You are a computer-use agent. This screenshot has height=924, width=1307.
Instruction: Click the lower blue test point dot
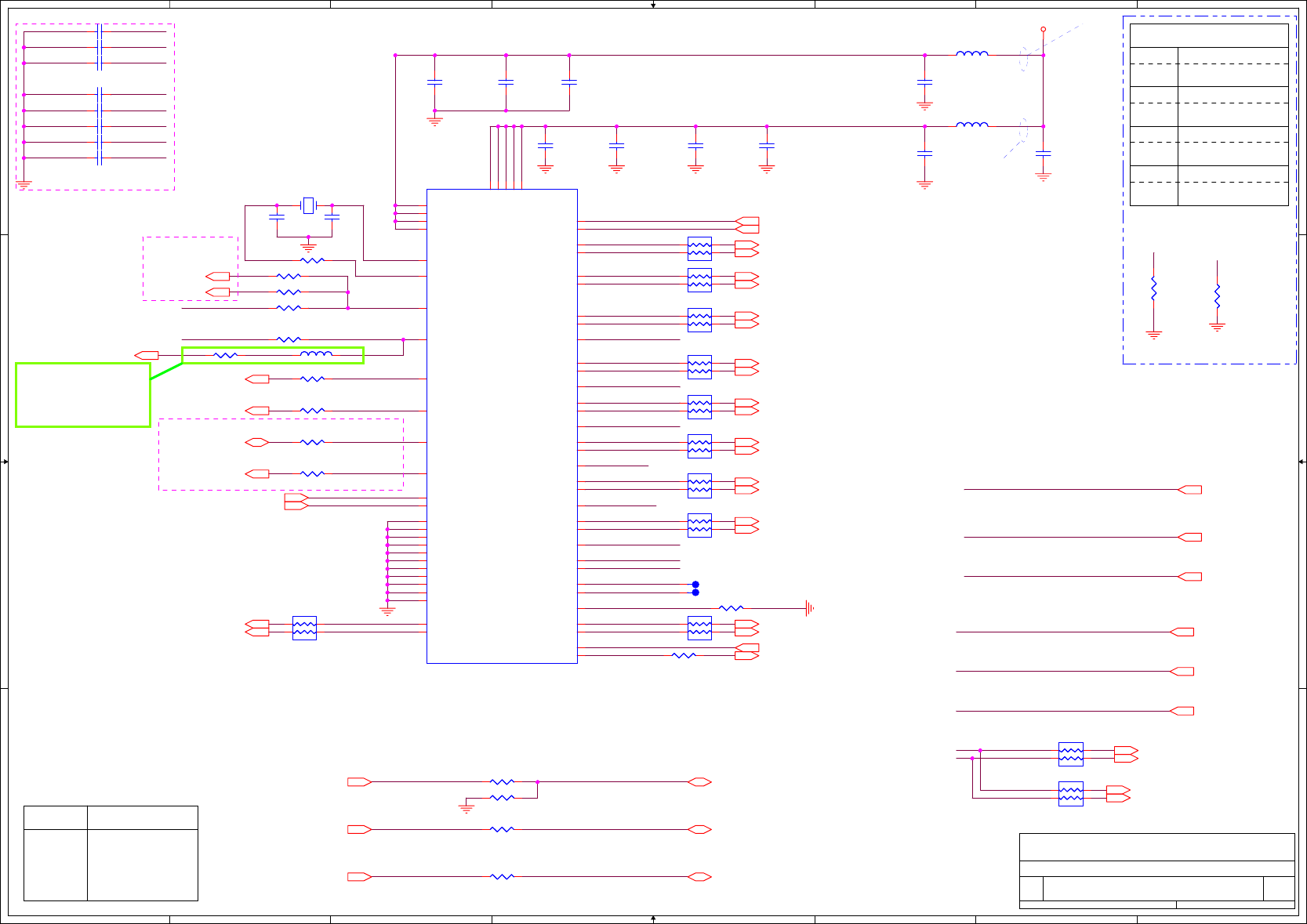(695, 592)
